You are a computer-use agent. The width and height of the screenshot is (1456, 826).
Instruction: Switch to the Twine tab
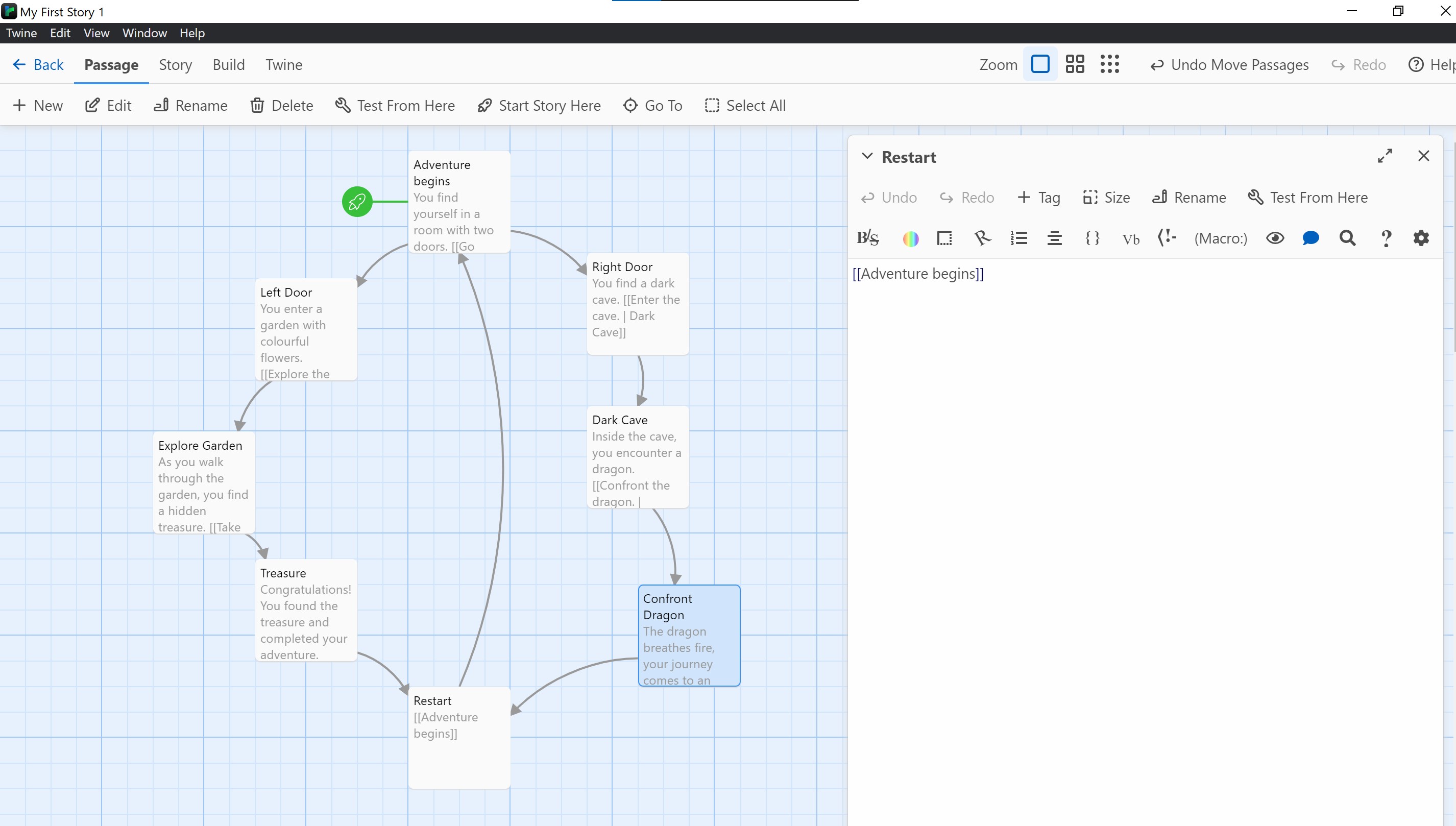coord(284,65)
